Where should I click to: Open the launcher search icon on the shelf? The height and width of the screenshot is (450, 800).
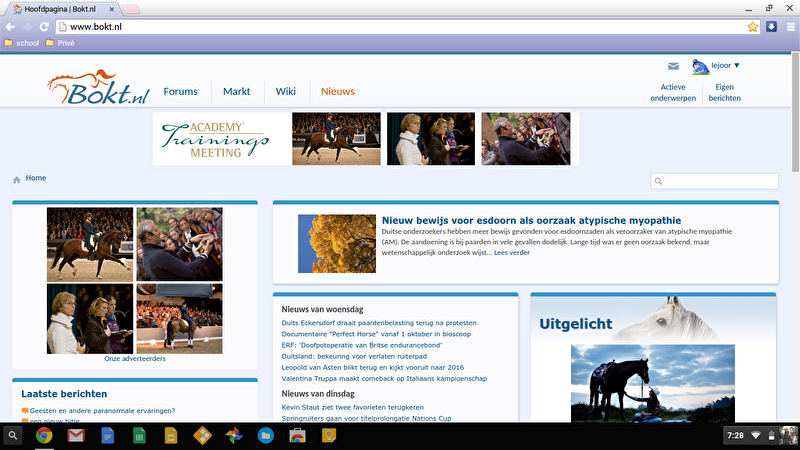(x=13, y=436)
